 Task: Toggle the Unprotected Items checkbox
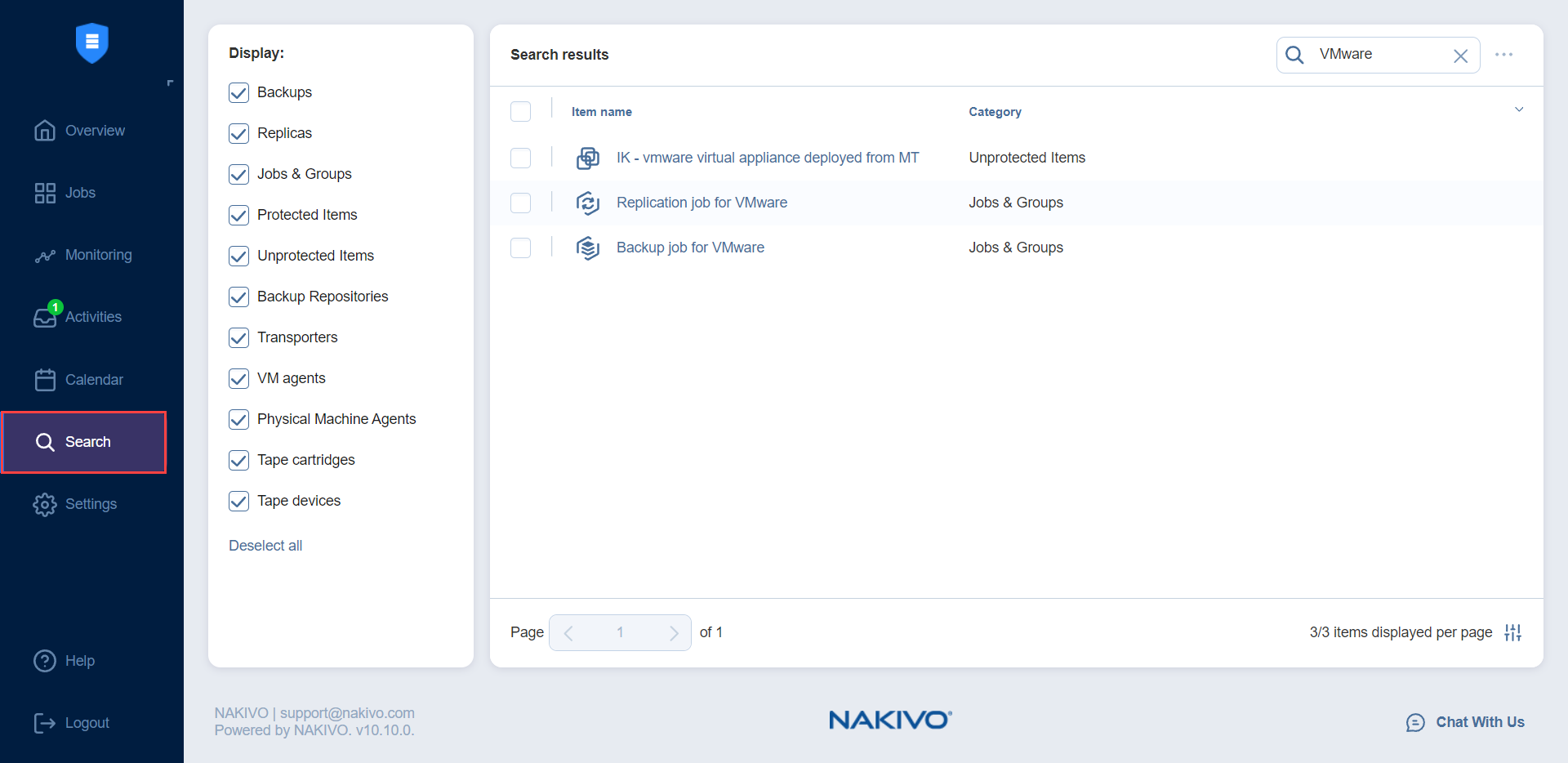point(238,256)
